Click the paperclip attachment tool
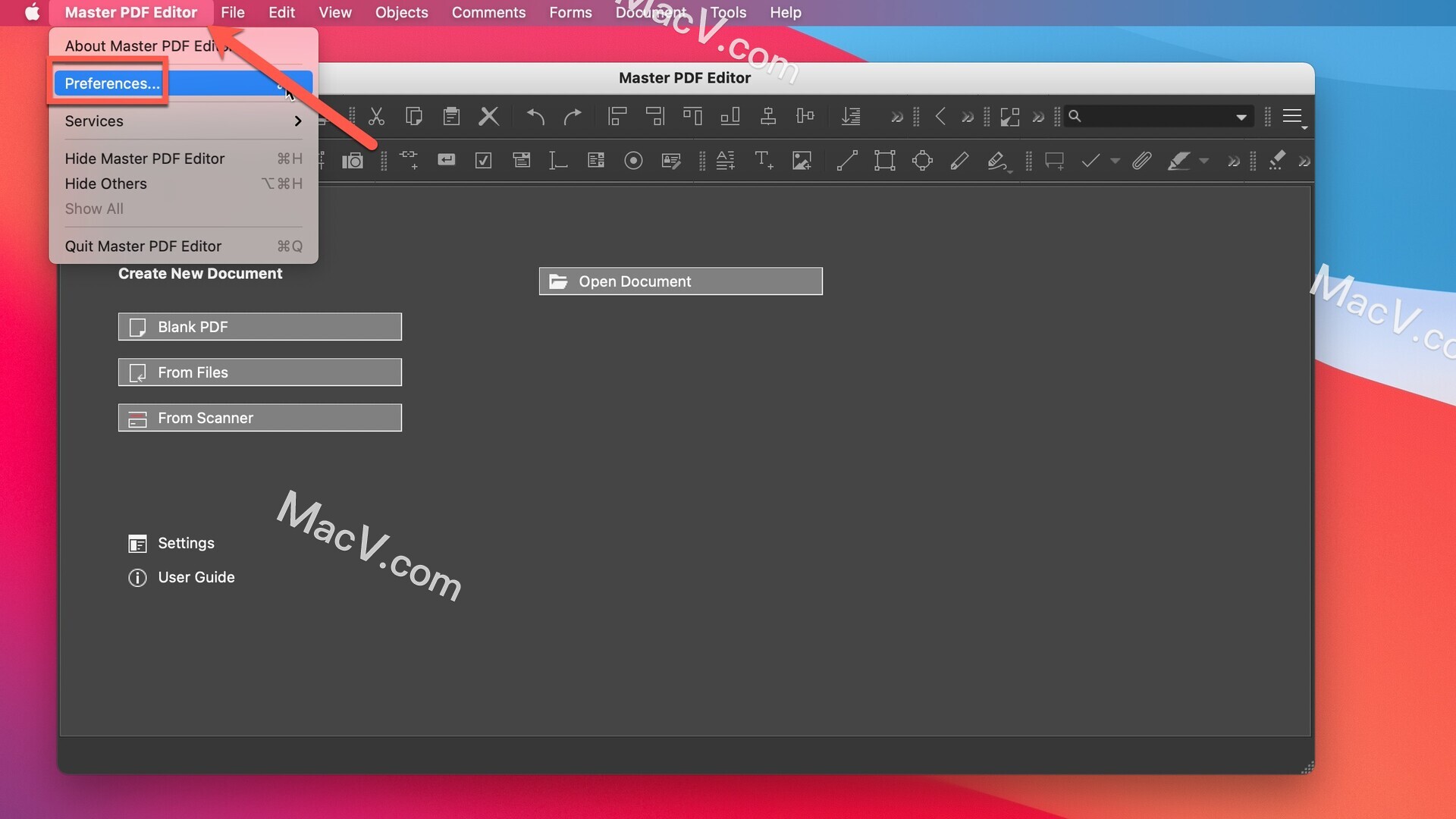 pyautogui.click(x=1142, y=160)
